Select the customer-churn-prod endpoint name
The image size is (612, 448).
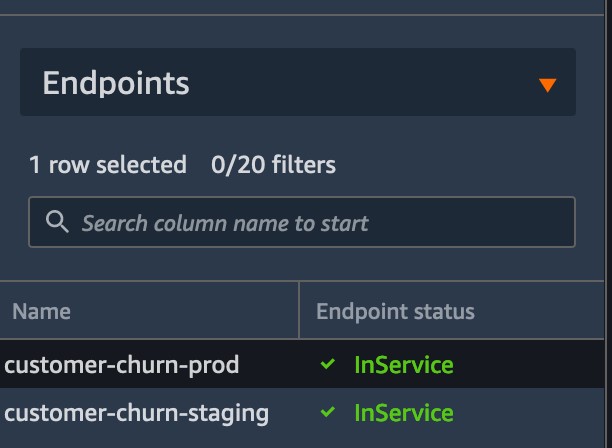coord(121,365)
